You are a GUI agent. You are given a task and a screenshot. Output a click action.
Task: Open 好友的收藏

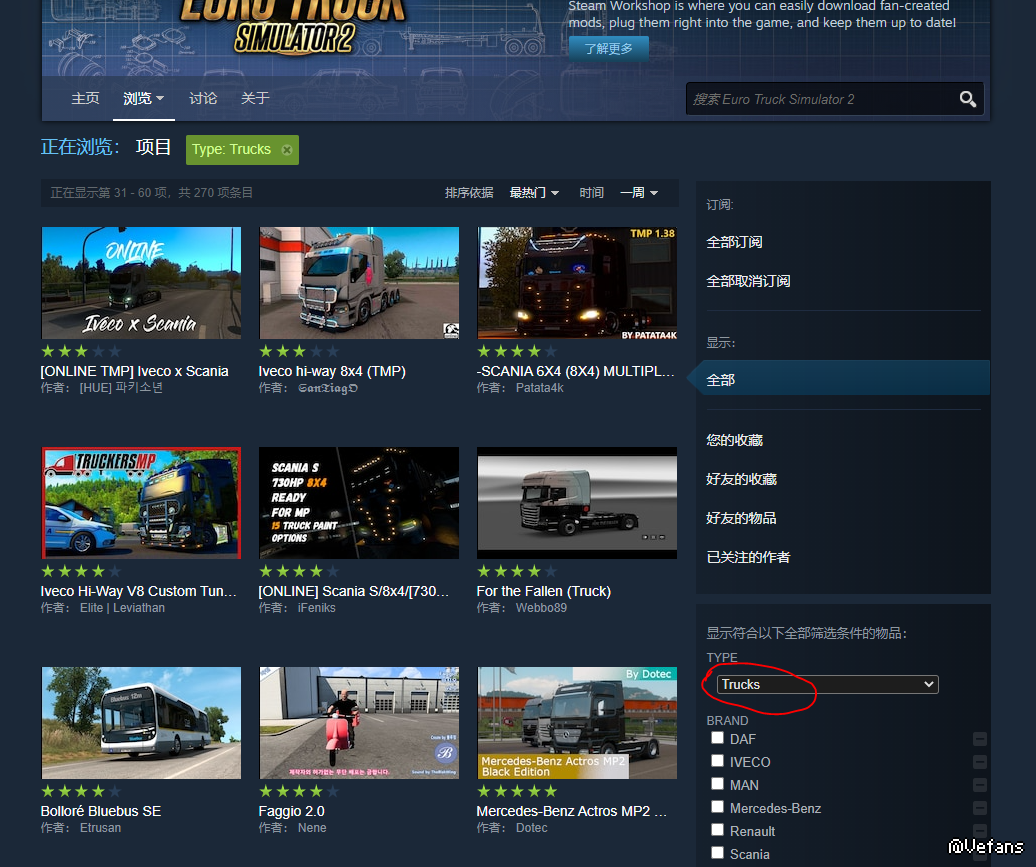coord(741,479)
